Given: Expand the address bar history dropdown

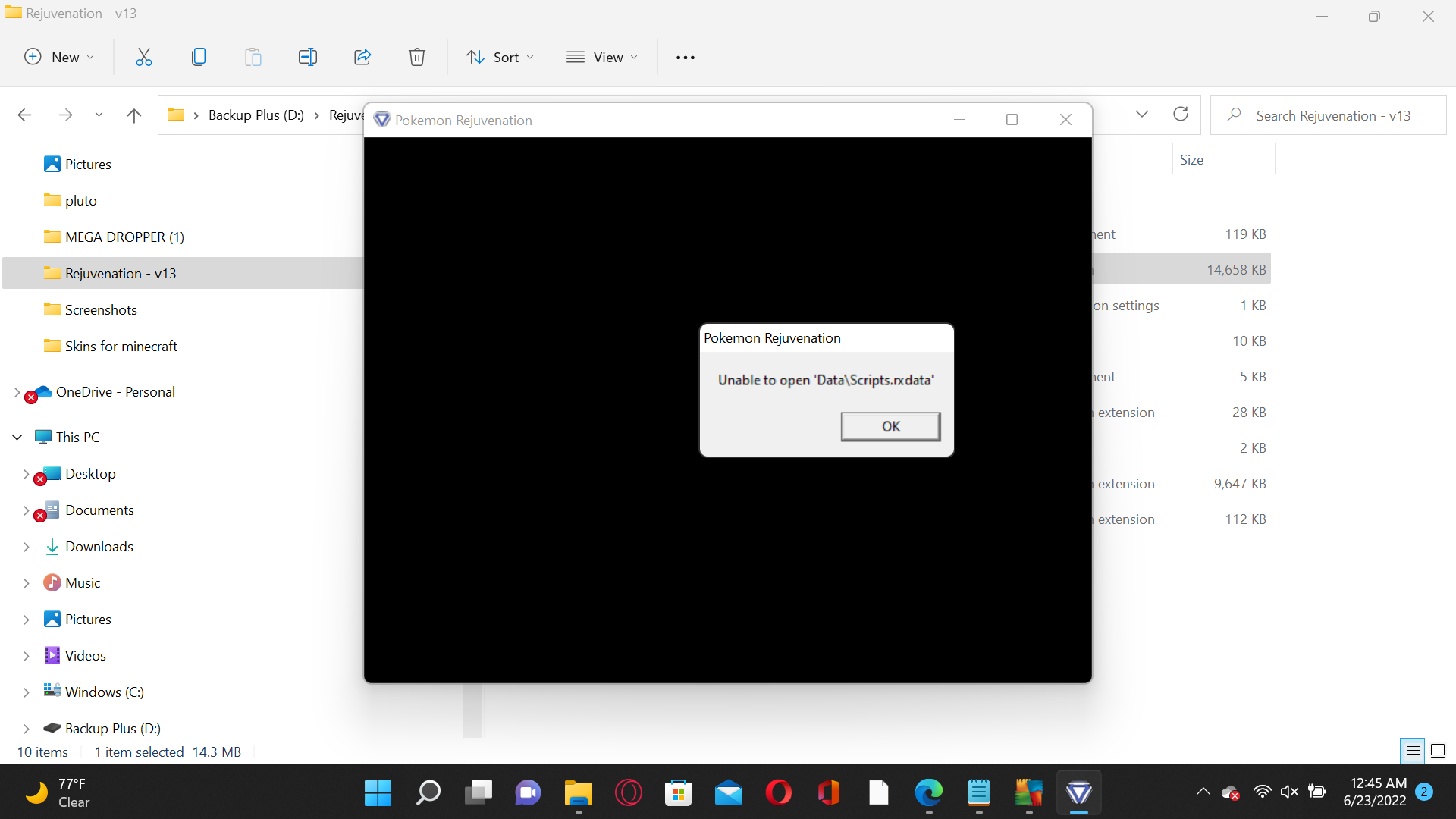Looking at the screenshot, I should pos(1142,115).
